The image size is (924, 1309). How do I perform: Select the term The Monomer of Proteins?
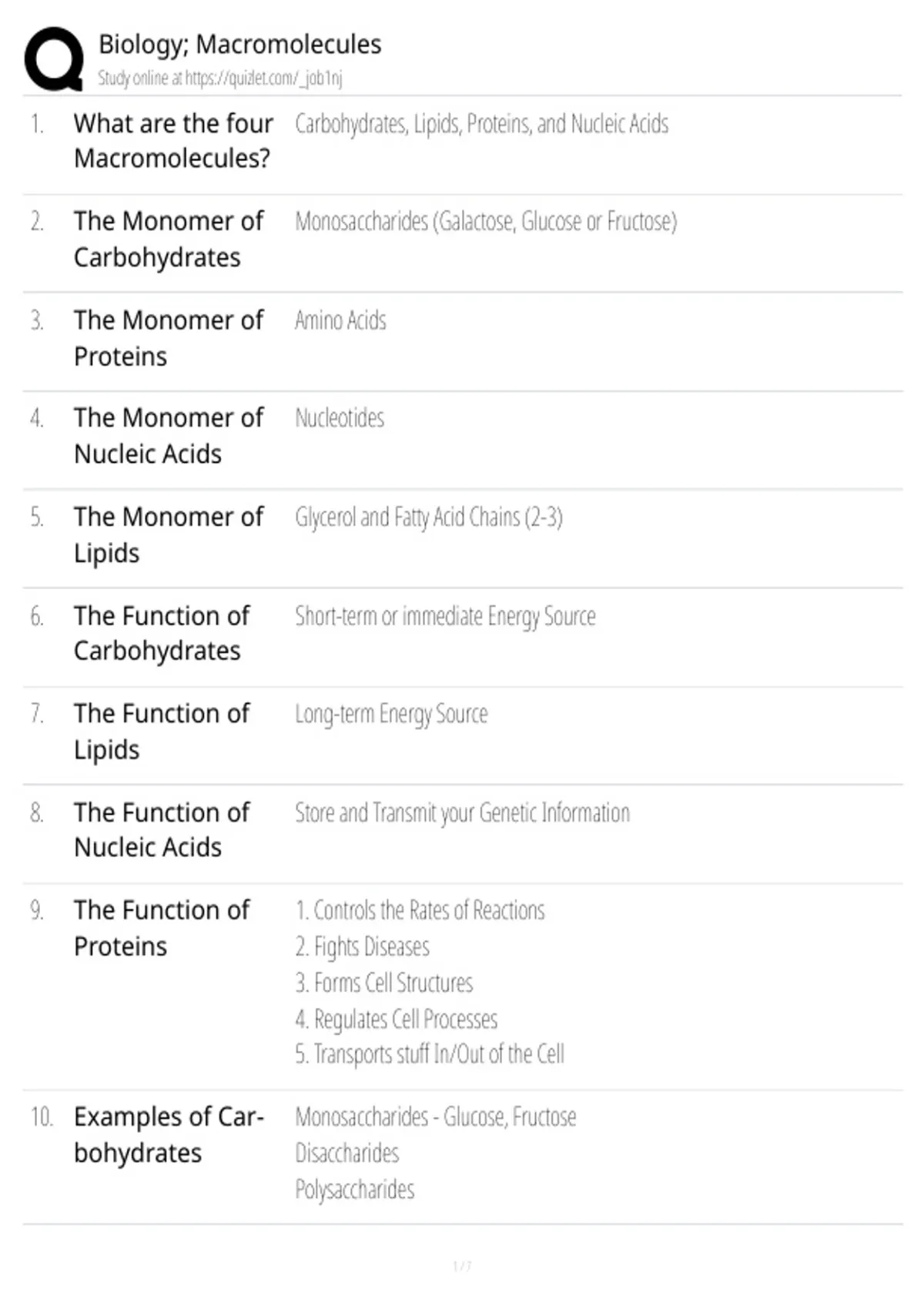(x=169, y=338)
